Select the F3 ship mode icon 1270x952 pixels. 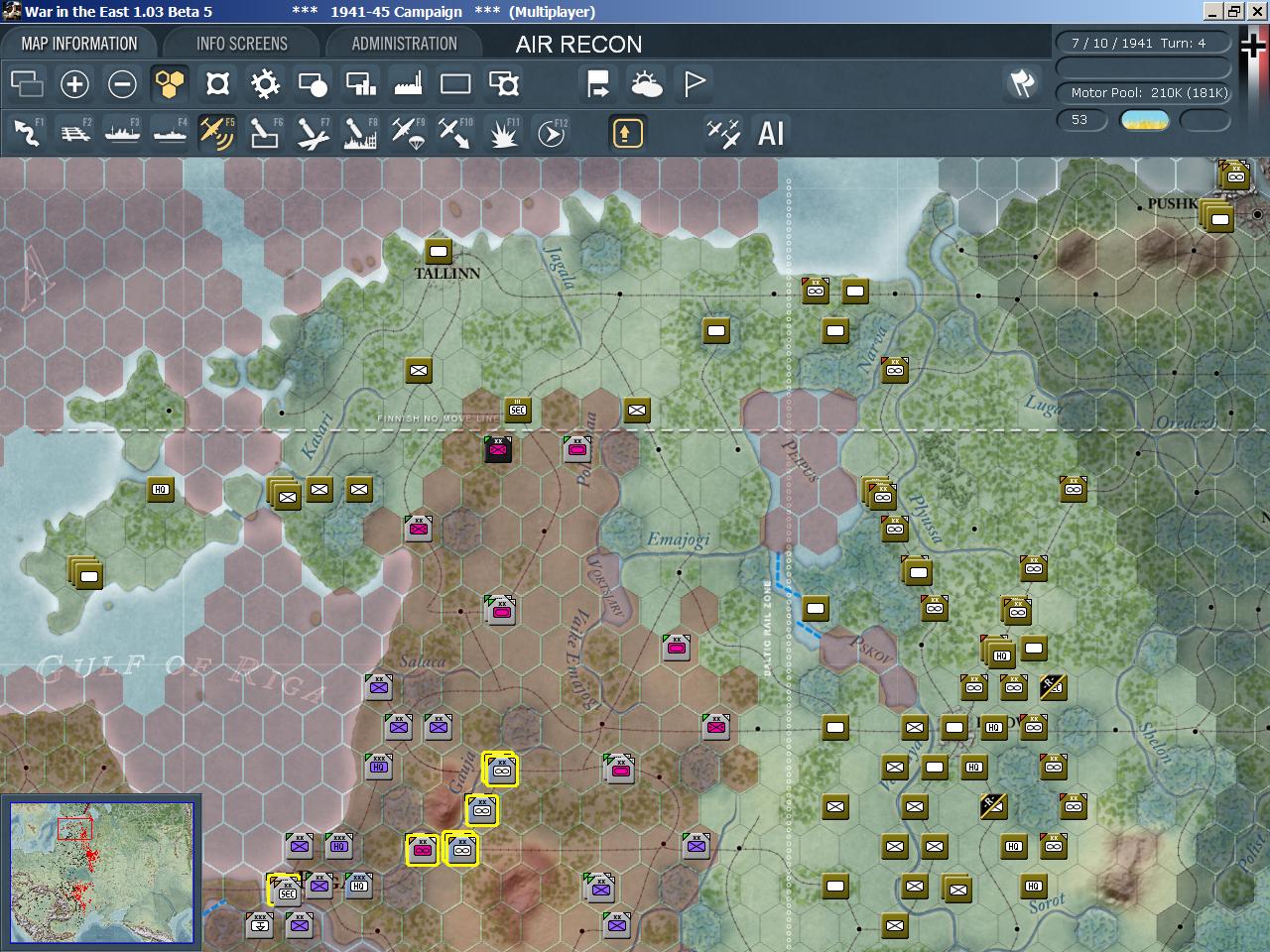122,133
